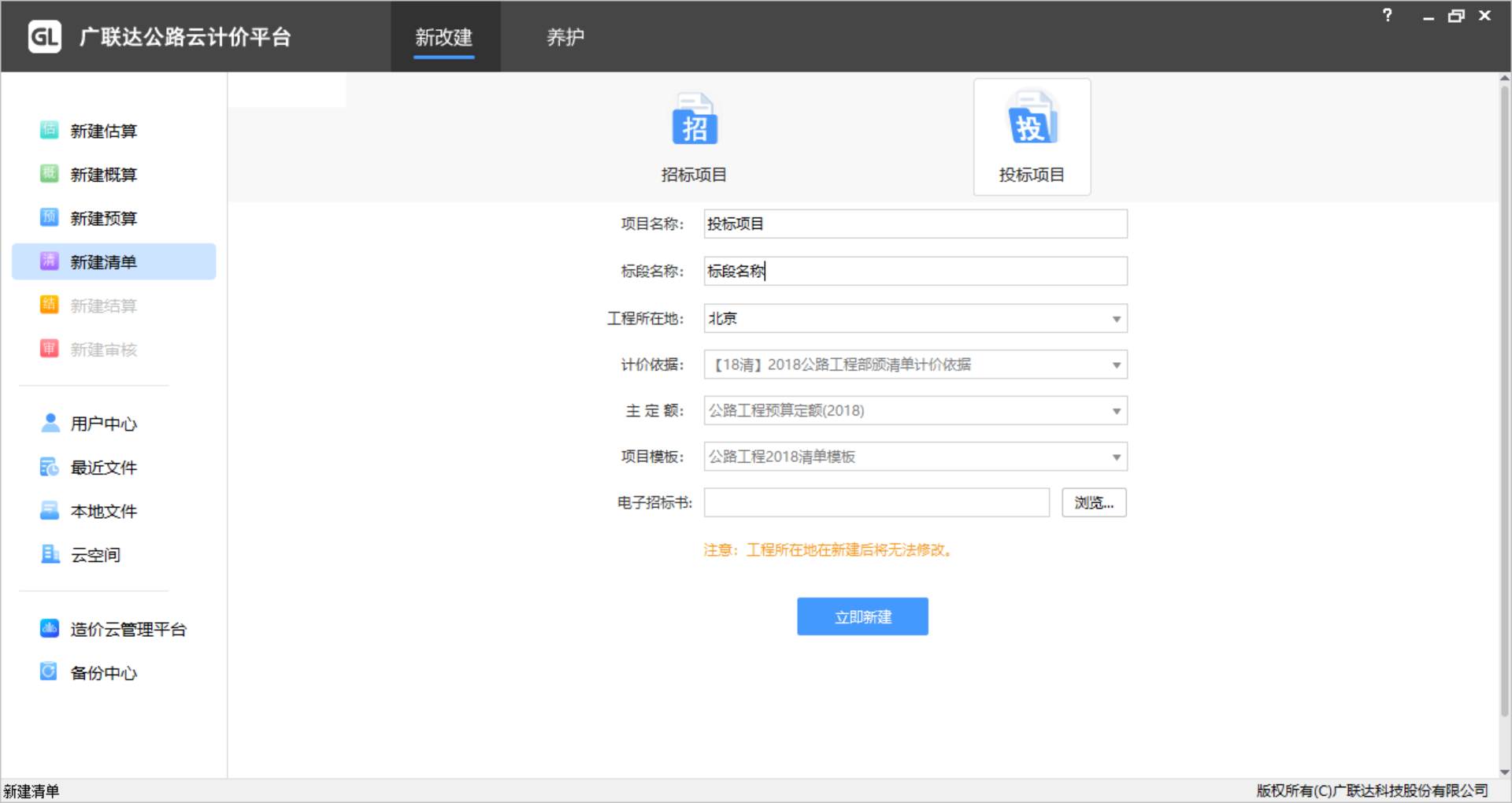
Task: Click the 立即新建 button
Action: point(862,616)
